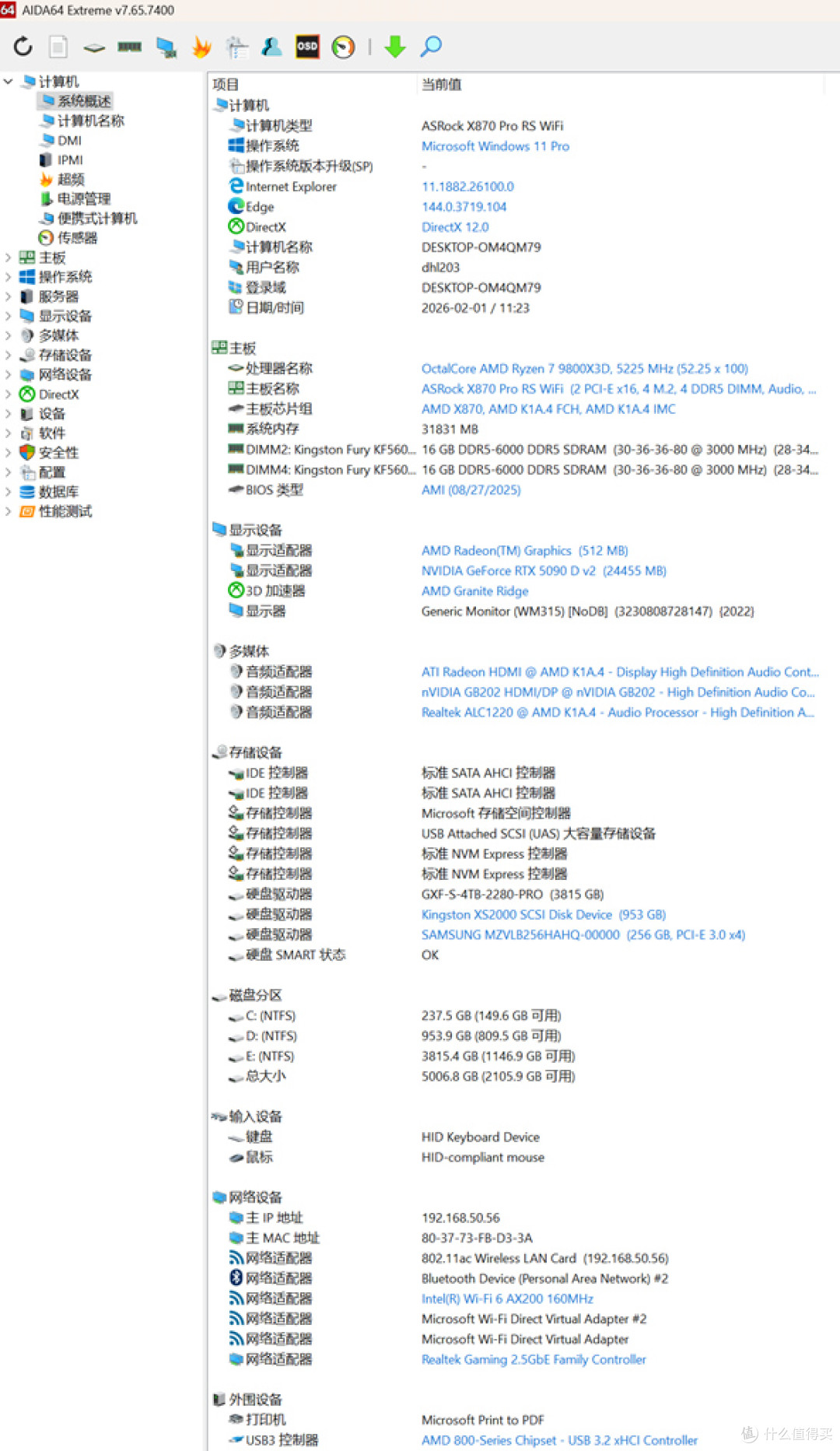Viewport: 840px width, 1451px height.
Task: Select DMI in the left tree
Action: click(x=61, y=140)
